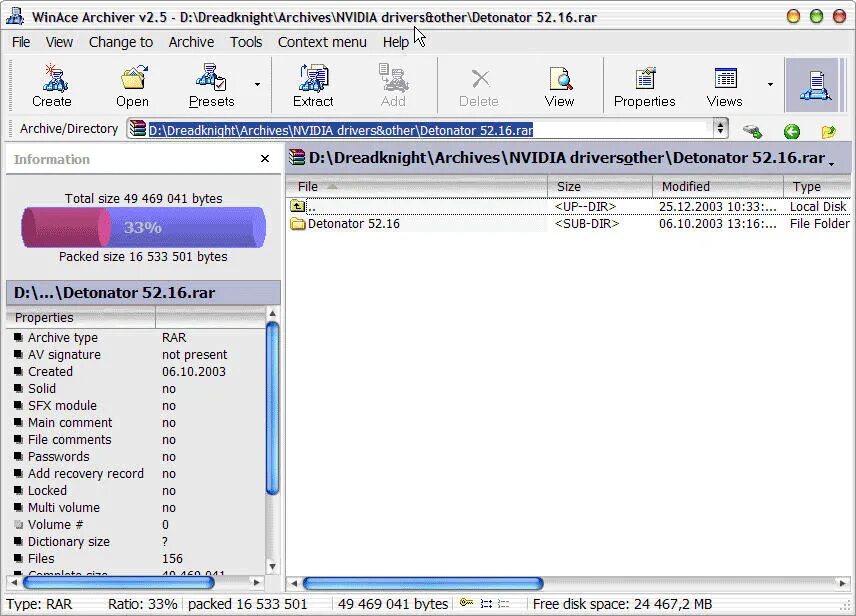Click the 'Created' property row

click(136, 371)
